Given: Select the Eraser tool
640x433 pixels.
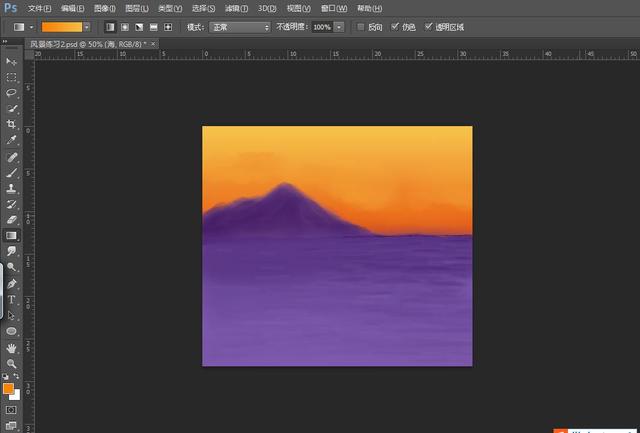Looking at the screenshot, I should 12,219.
